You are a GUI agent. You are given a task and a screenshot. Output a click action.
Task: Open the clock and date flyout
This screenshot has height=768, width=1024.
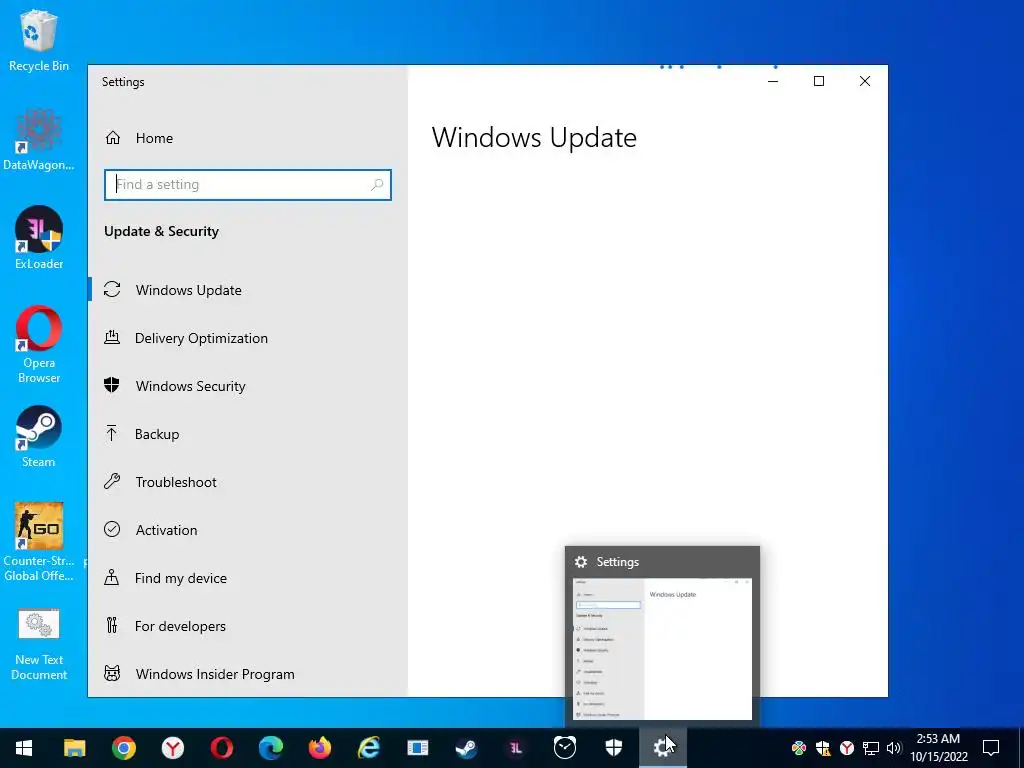[x=938, y=748]
